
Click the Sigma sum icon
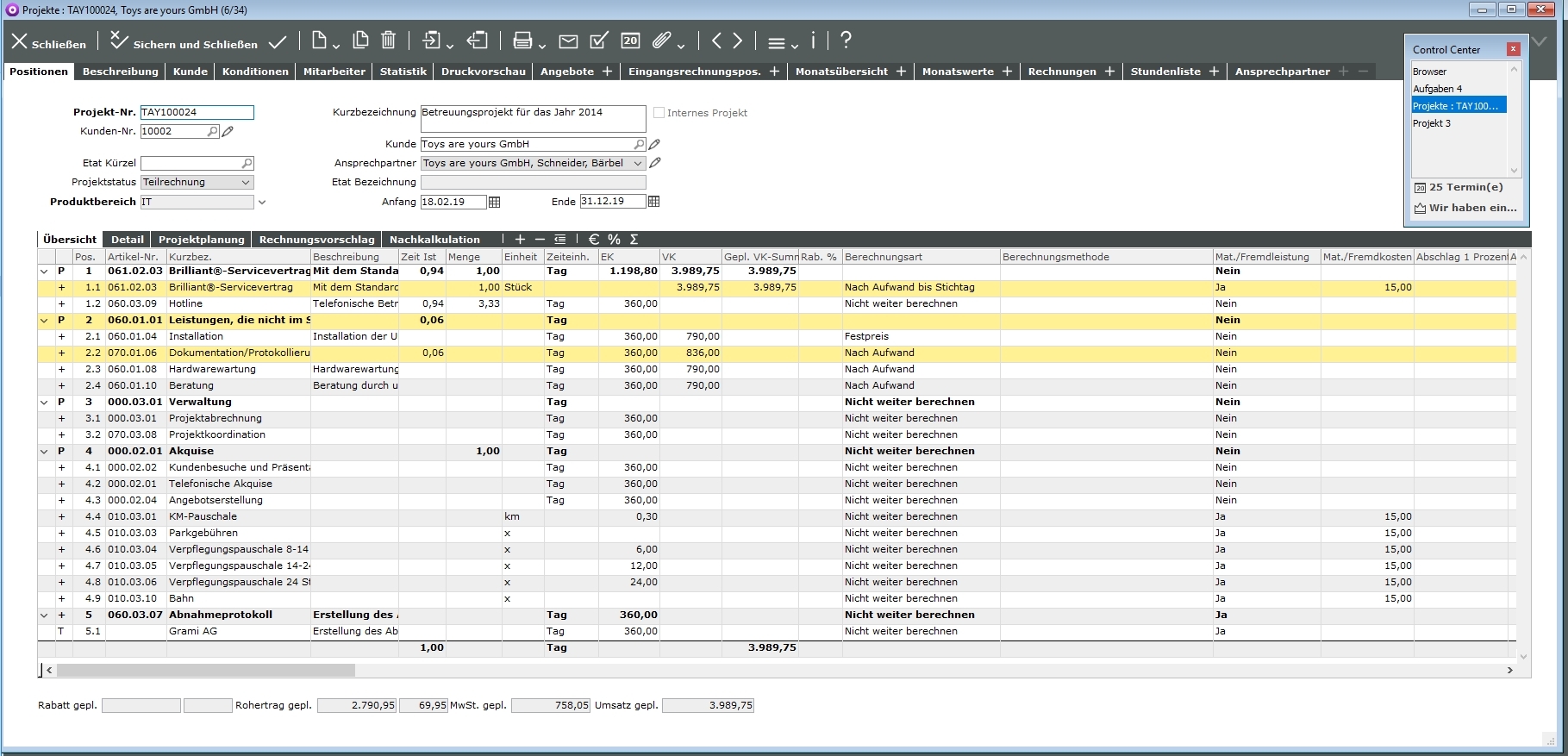634,240
